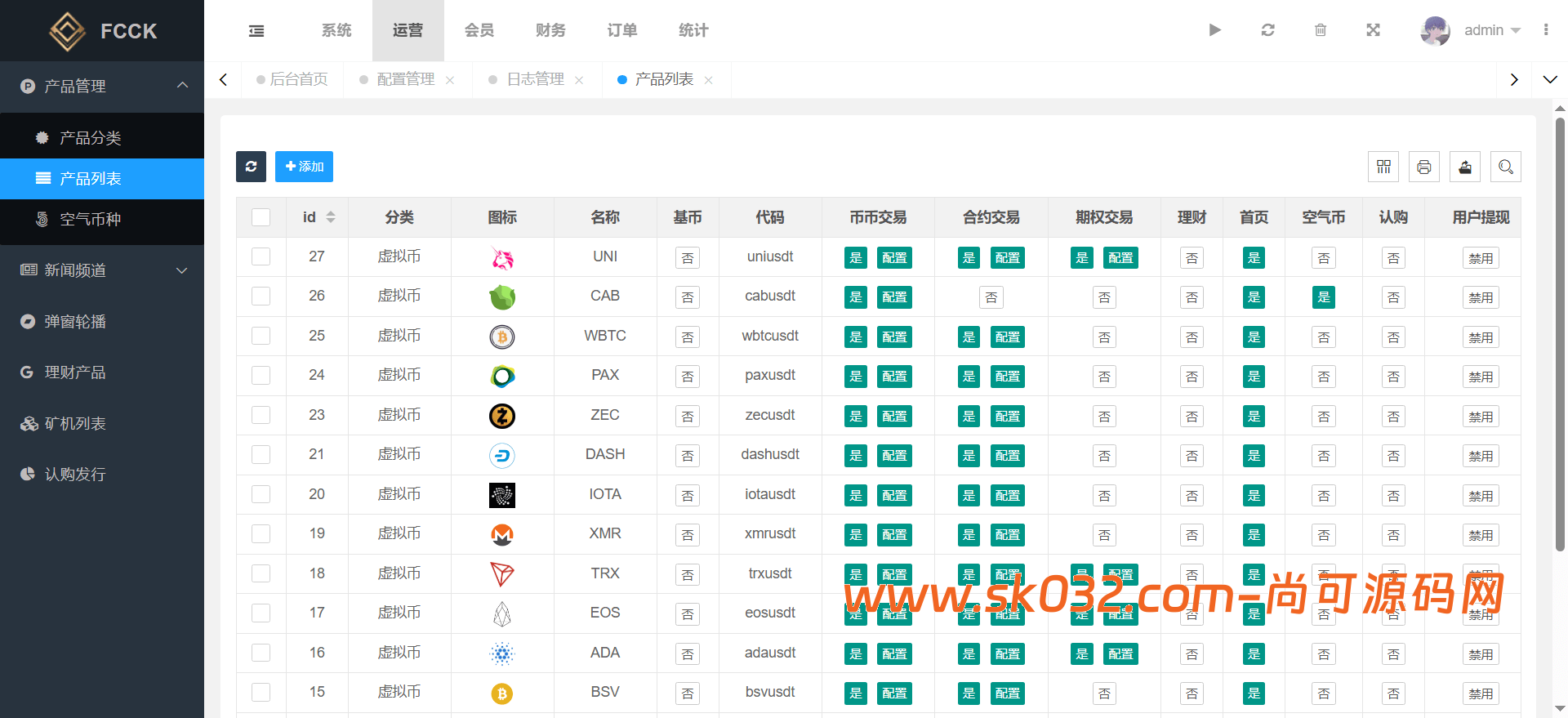Close the 产品列表 tab
The height and width of the screenshot is (718, 1568).
point(708,80)
